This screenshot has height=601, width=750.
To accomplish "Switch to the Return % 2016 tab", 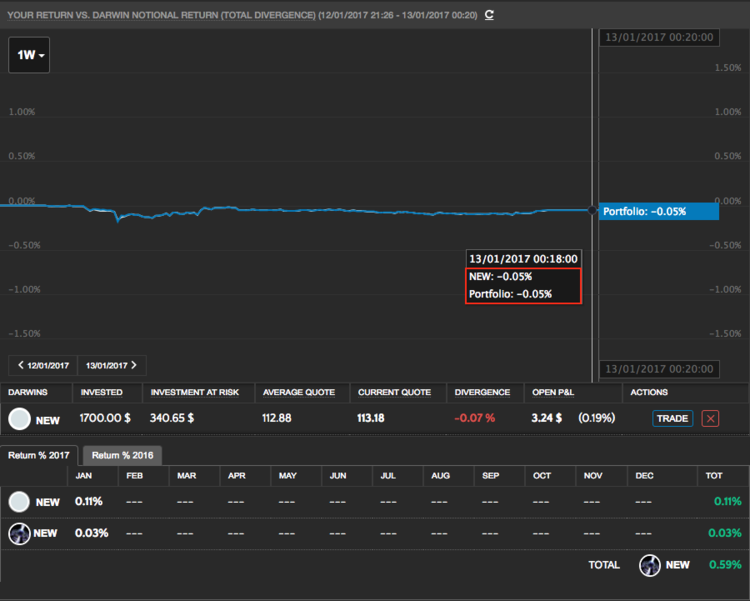I will coord(122,455).
